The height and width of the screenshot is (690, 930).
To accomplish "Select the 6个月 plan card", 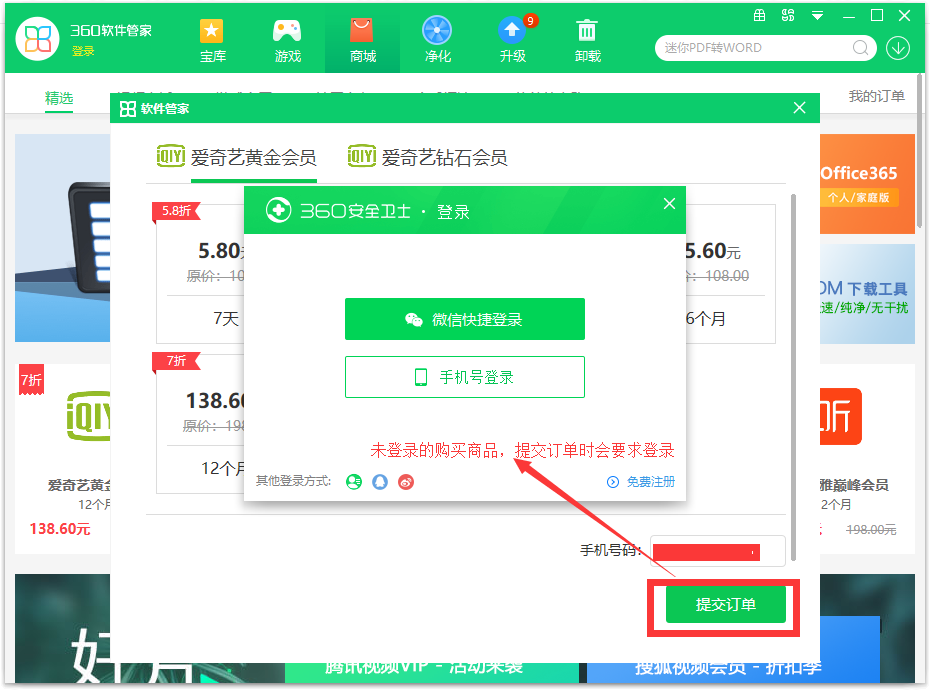I will 731,274.
